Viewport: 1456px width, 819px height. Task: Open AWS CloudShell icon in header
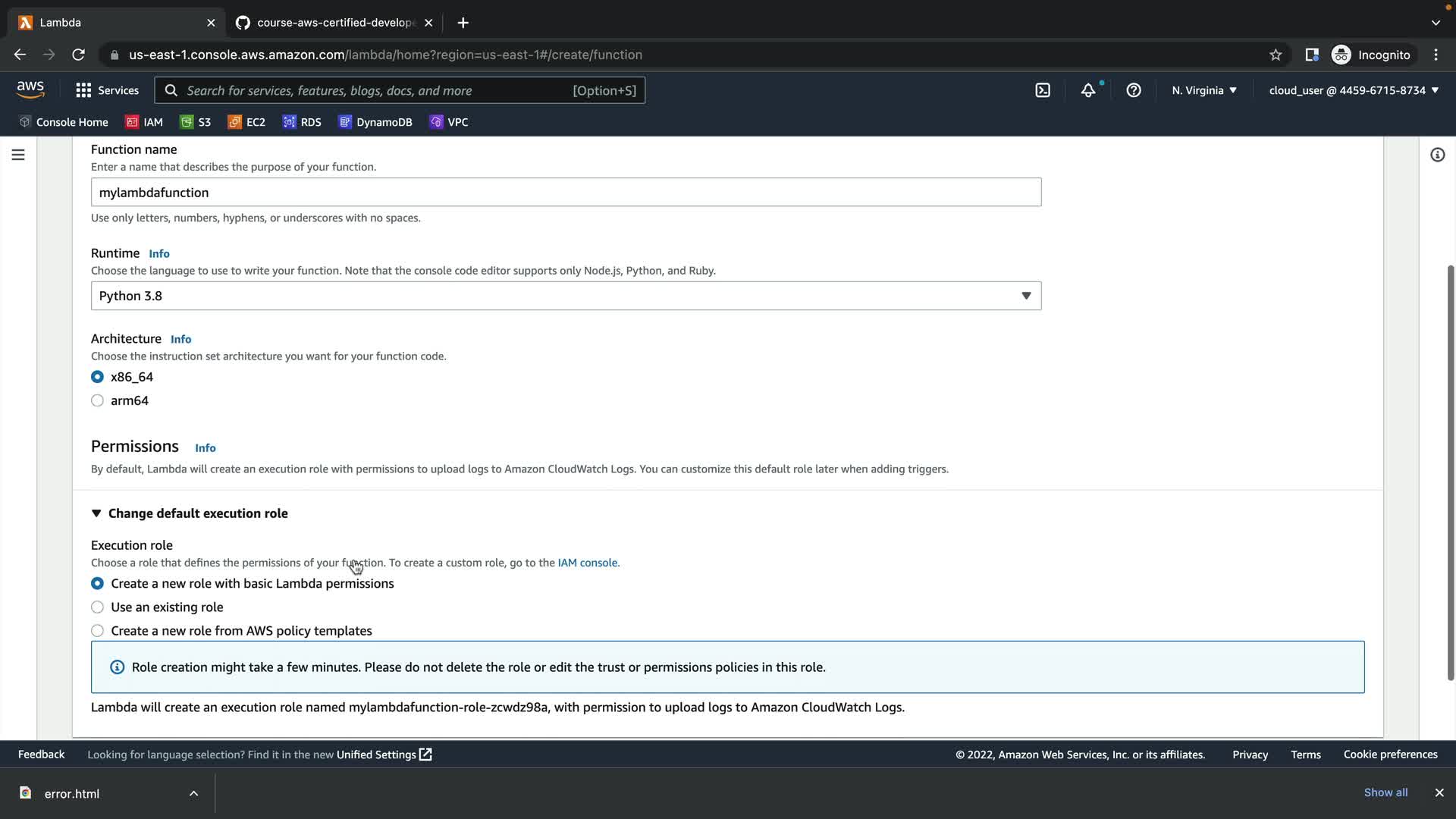pyautogui.click(x=1043, y=90)
